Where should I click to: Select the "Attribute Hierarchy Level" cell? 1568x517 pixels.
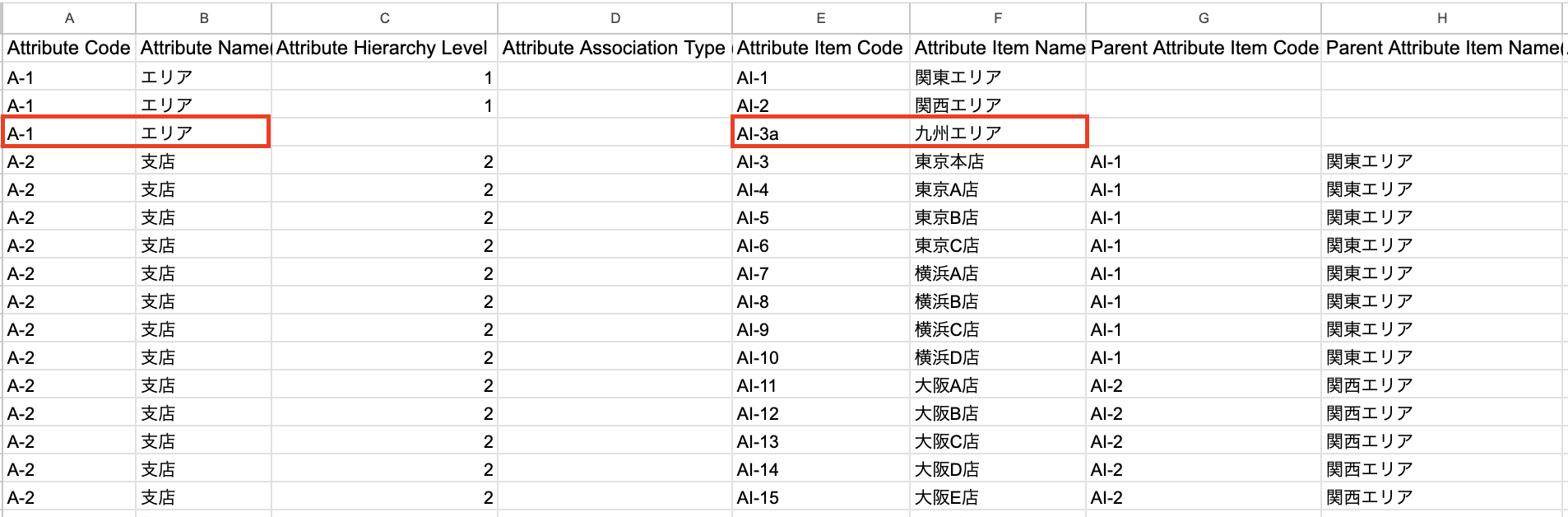(383, 48)
